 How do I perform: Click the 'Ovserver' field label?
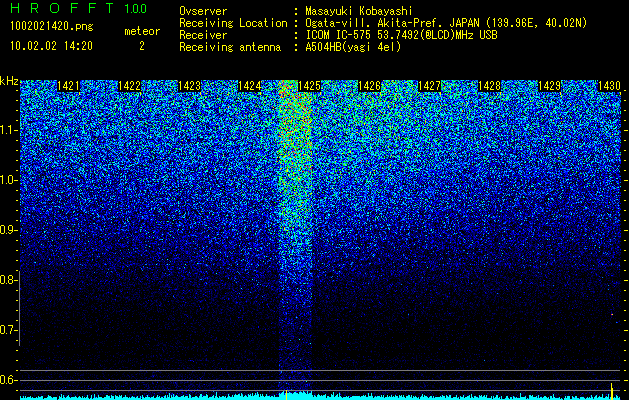pos(203,12)
